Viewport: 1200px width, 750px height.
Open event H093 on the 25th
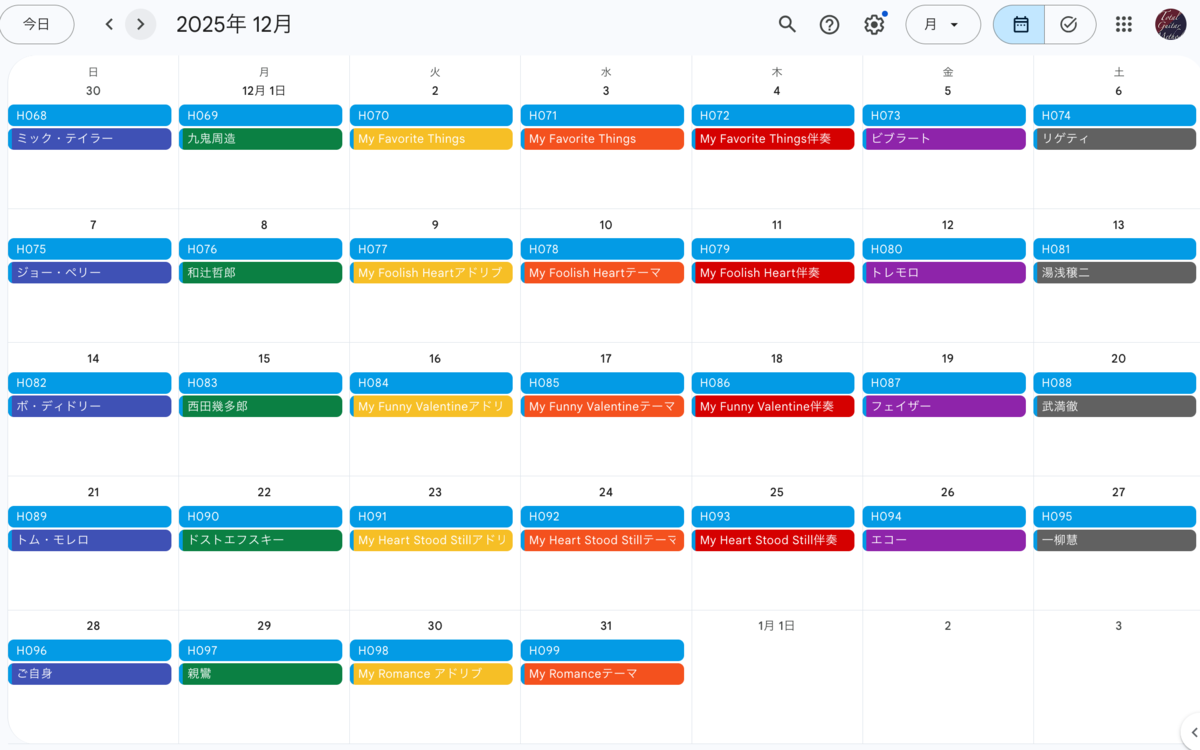[x=773, y=516]
